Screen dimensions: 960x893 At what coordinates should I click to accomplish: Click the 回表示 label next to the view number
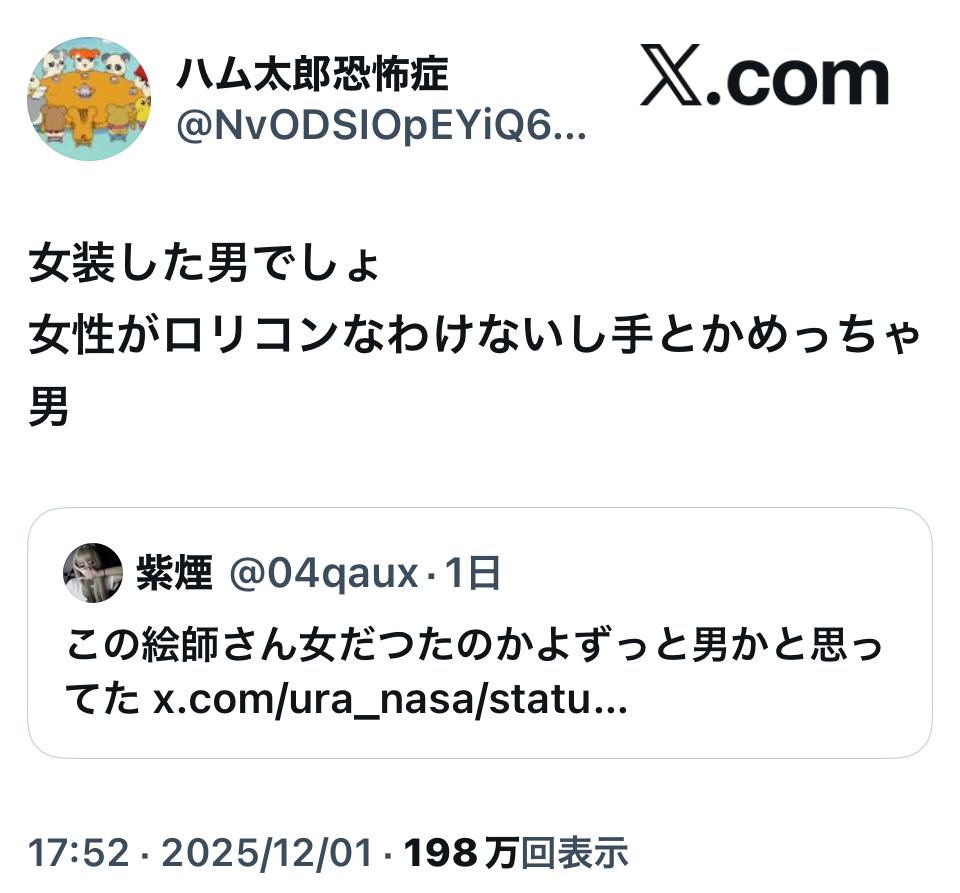[x=574, y=853]
